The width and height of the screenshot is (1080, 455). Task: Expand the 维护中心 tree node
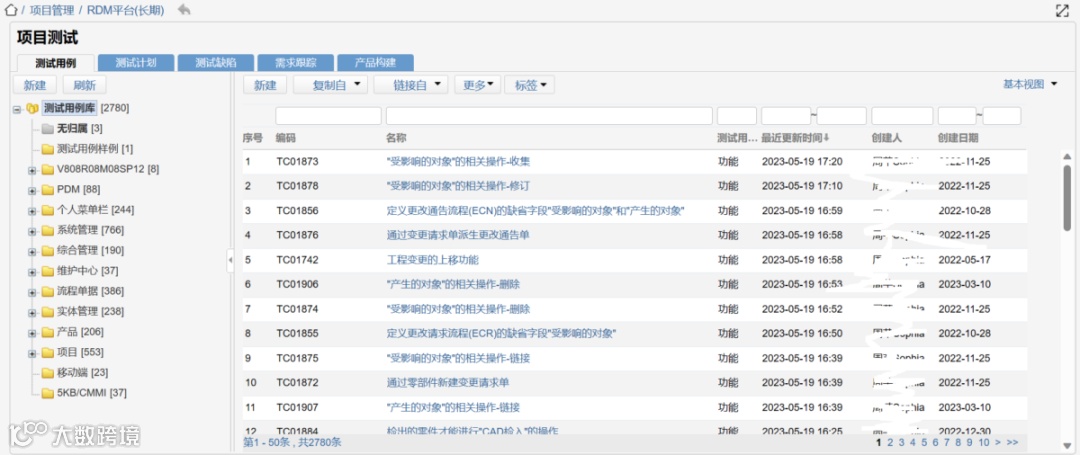point(32,271)
